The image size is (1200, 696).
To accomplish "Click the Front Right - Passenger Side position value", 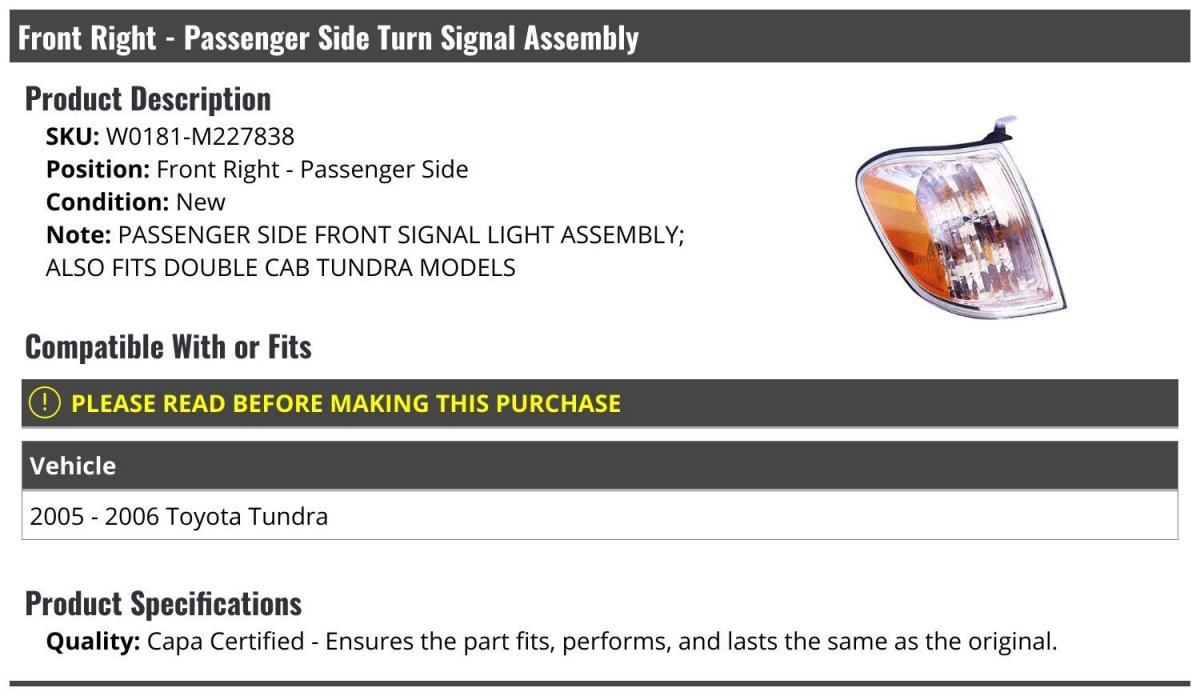I will tap(312, 169).
